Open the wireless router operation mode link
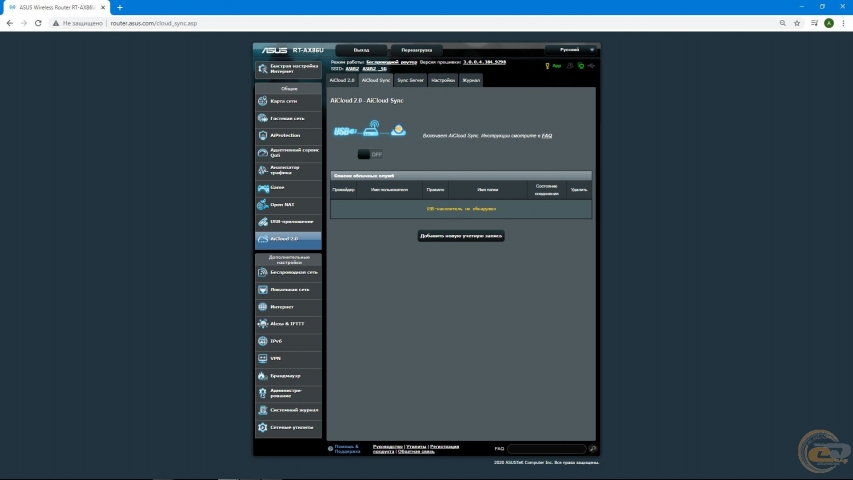 click(x=392, y=62)
